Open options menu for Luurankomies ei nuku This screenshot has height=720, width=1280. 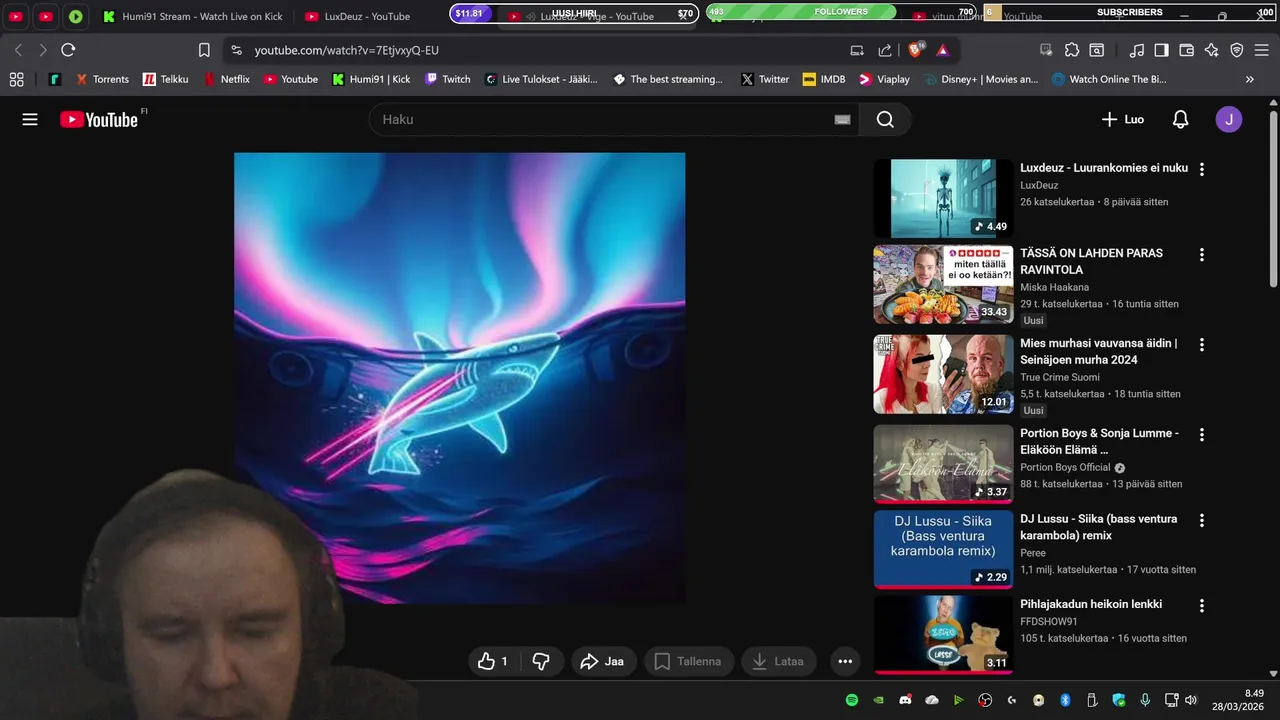[1202, 169]
